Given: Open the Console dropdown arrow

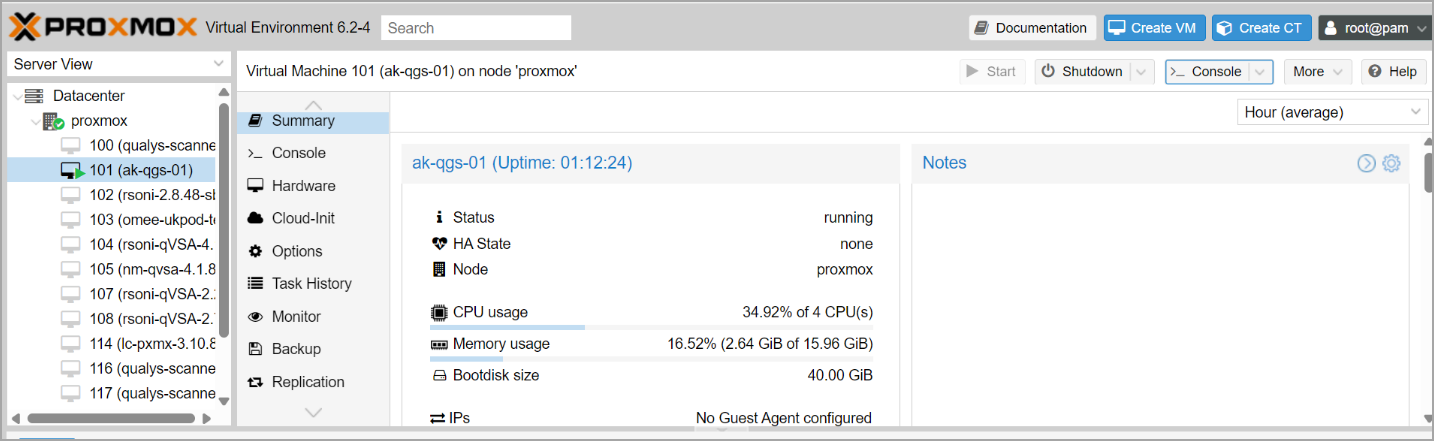Looking at the screenshot, I should tap(1261, 71).
